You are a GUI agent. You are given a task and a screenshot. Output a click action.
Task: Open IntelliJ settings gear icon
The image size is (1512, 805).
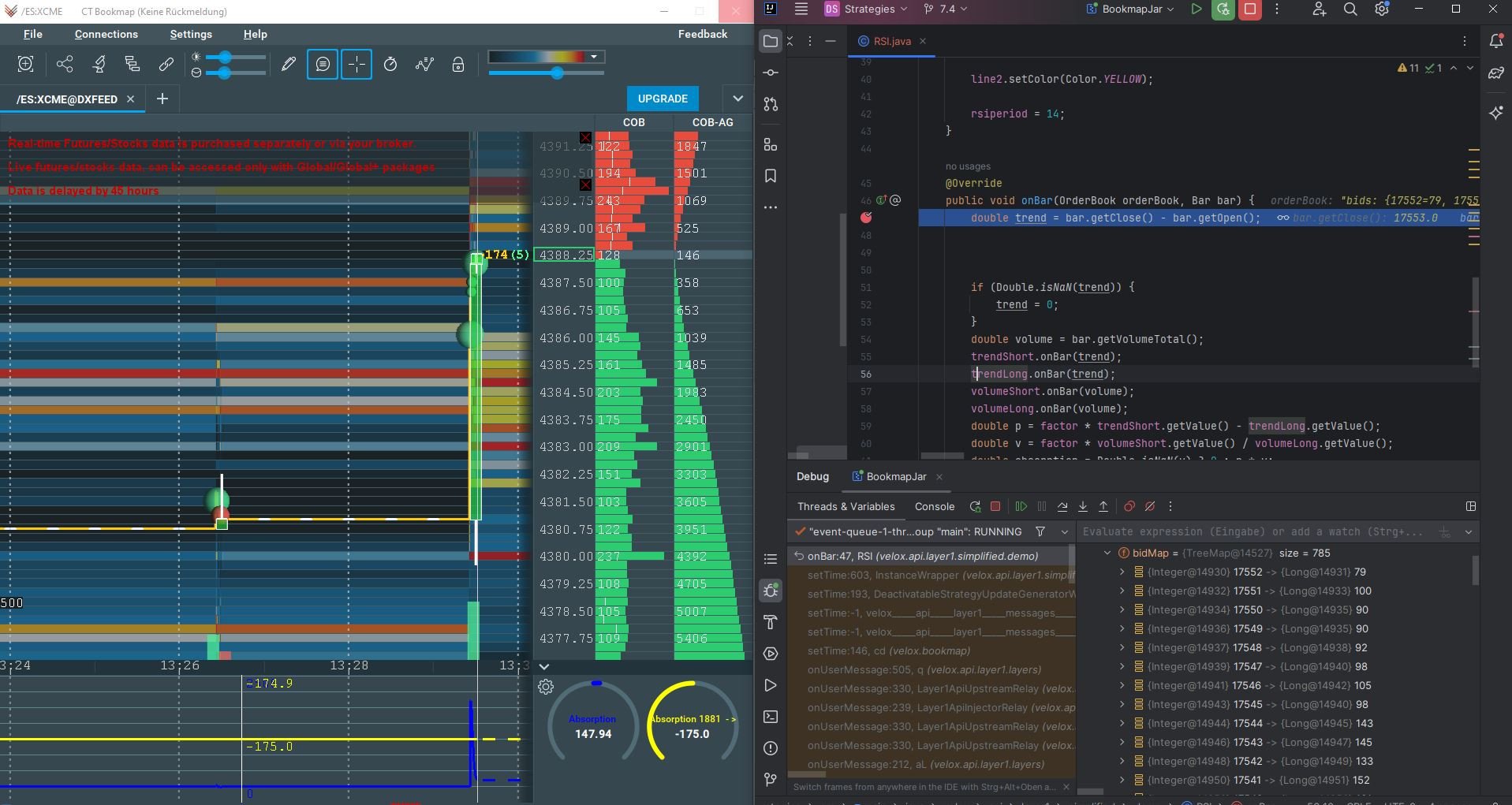[1382, 9]
